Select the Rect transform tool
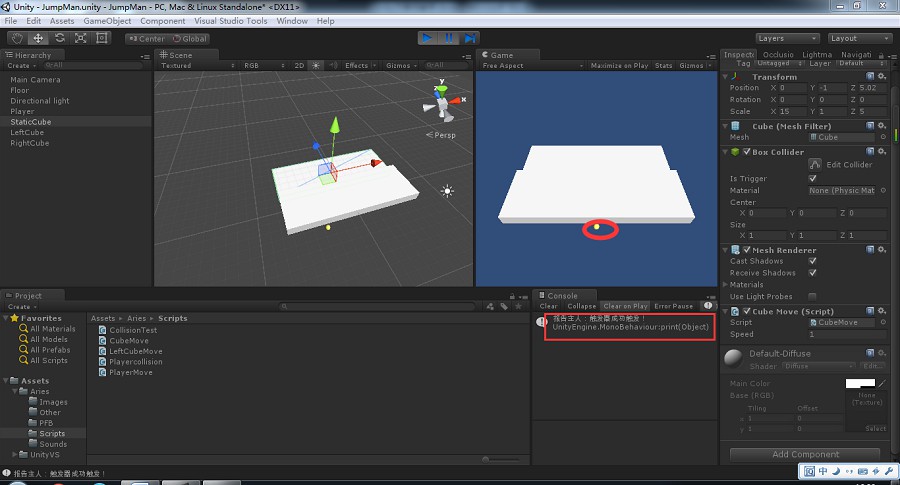Image resolution: width=900 pixels, height=485 pixels. [102, 38]
